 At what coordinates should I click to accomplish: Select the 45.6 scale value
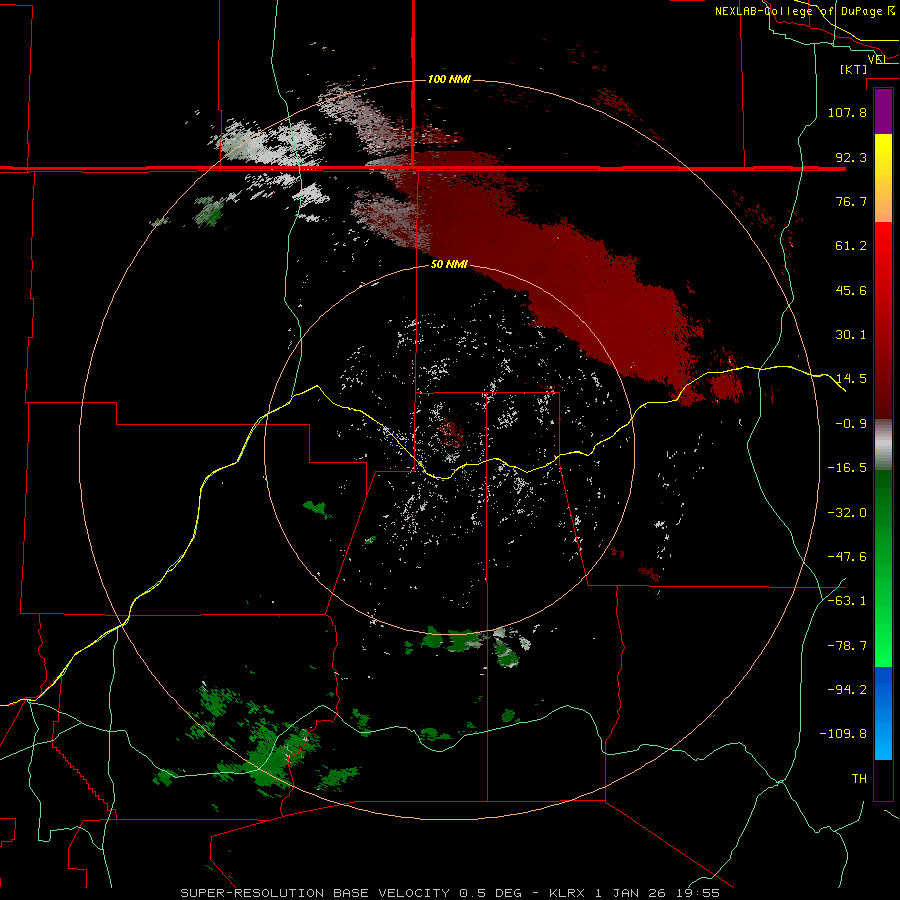point(851,290)
